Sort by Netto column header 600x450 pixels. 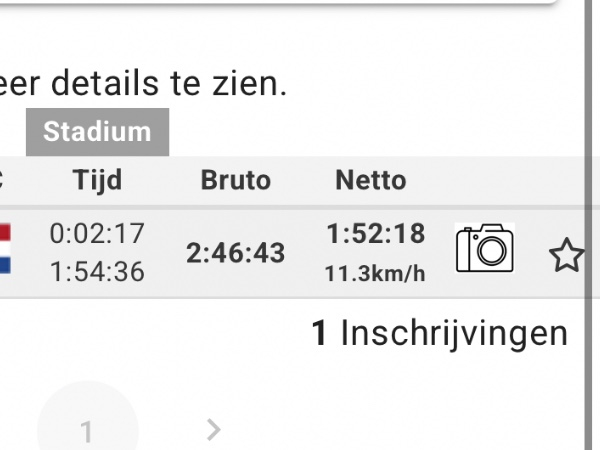click(370, 180)
